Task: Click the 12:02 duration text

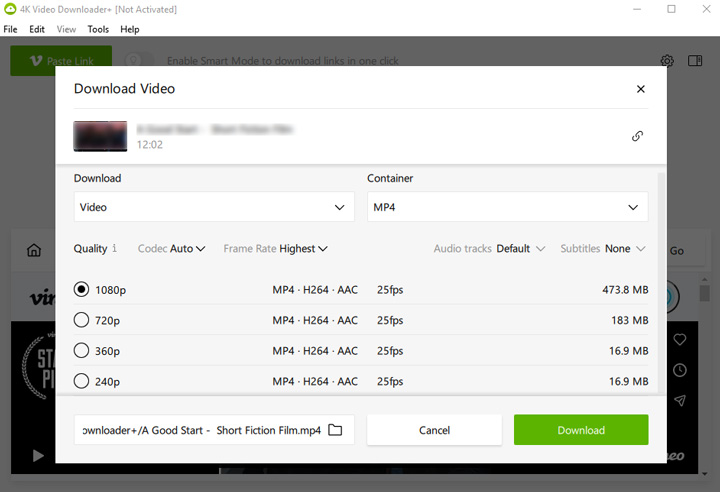Action: [150, 145]
